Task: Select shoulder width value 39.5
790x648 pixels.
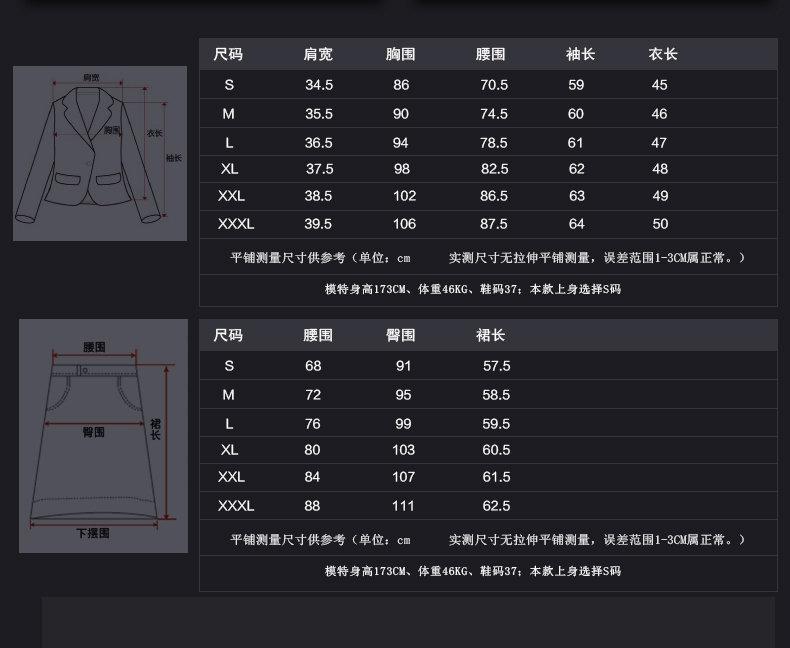Action: pyautogui.click(x=318, y=224)
